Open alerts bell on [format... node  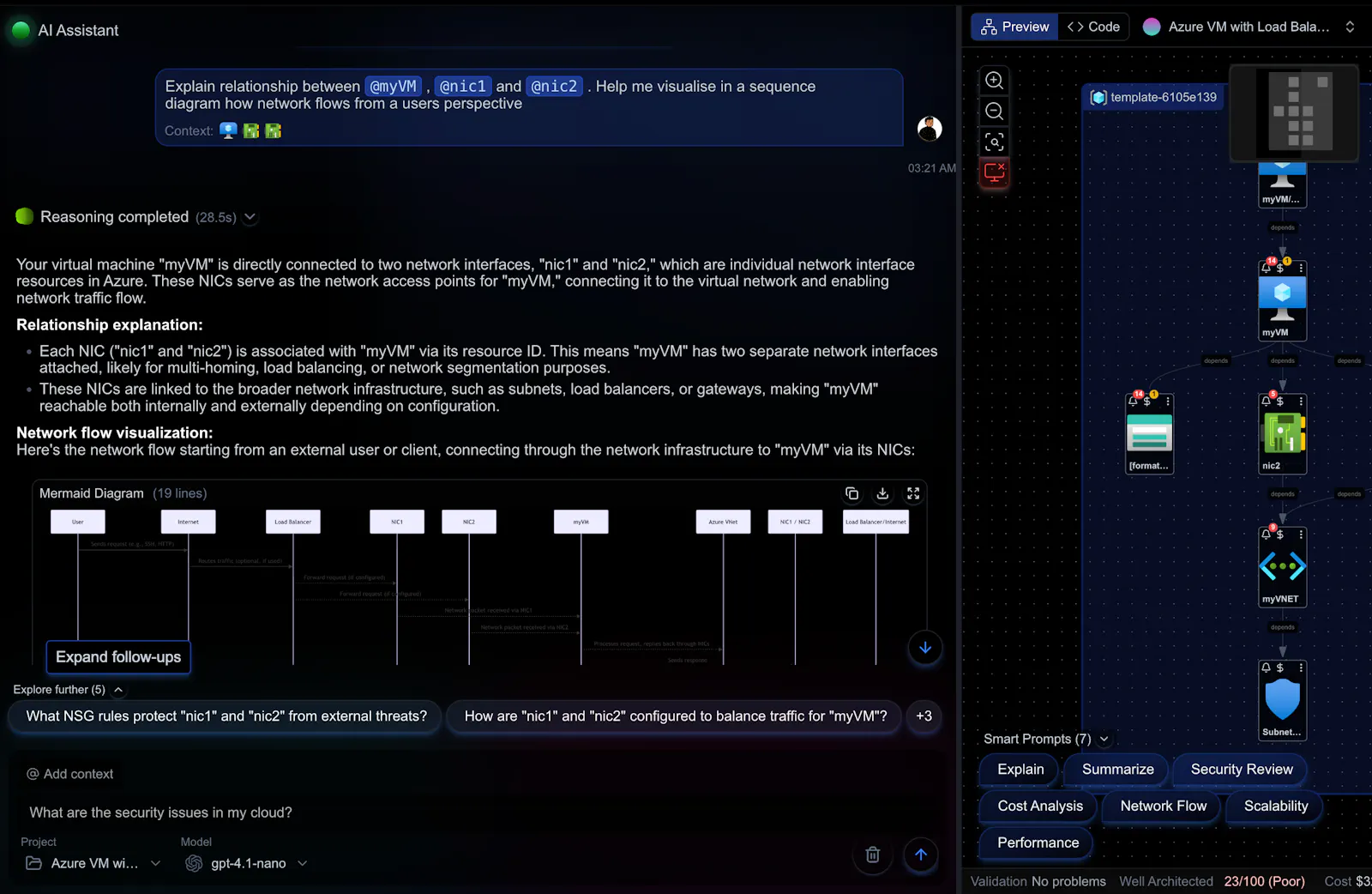(1134, 401)
